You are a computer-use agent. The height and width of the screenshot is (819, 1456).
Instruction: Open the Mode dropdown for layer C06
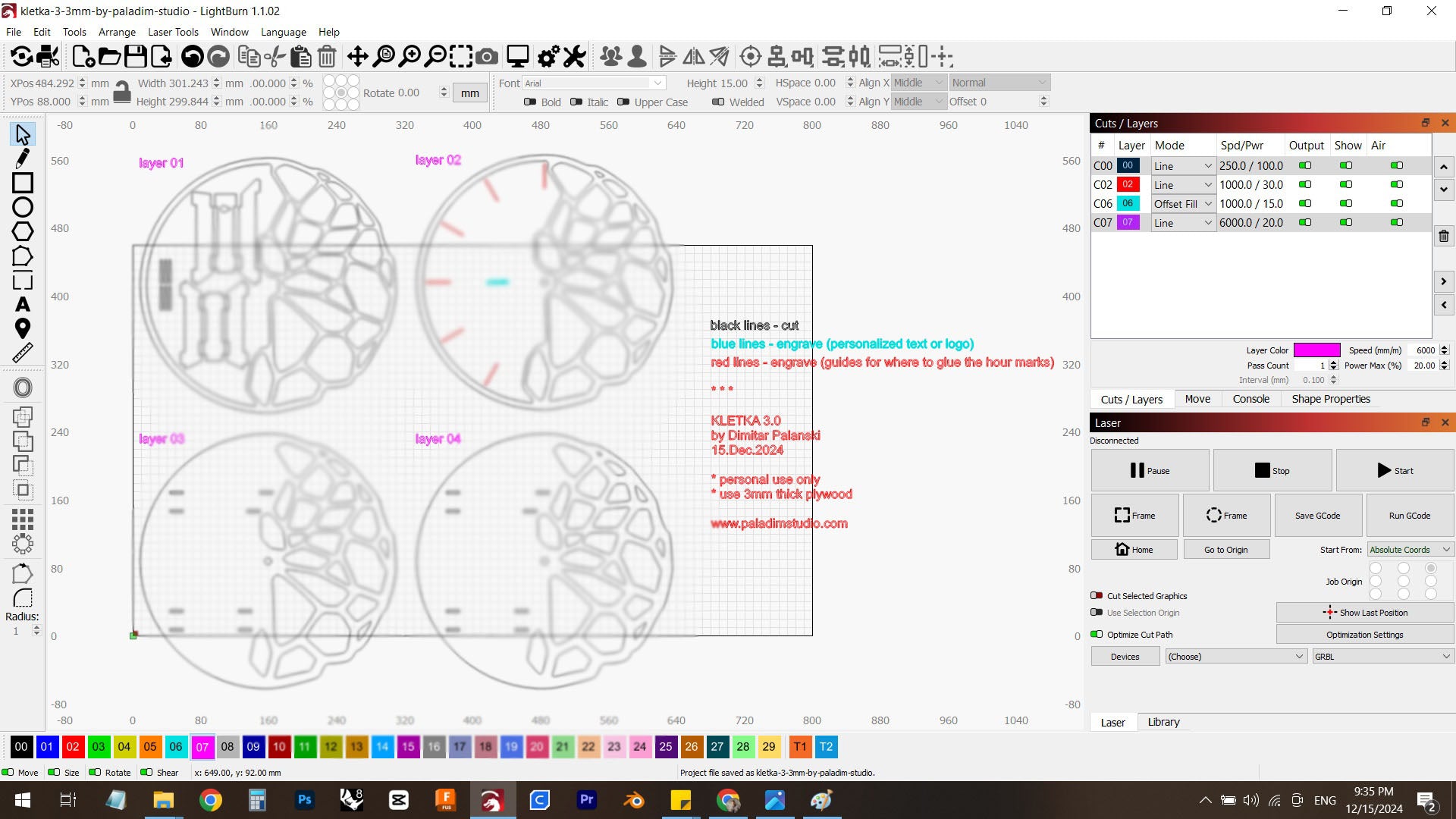[x=1183, y=204]
